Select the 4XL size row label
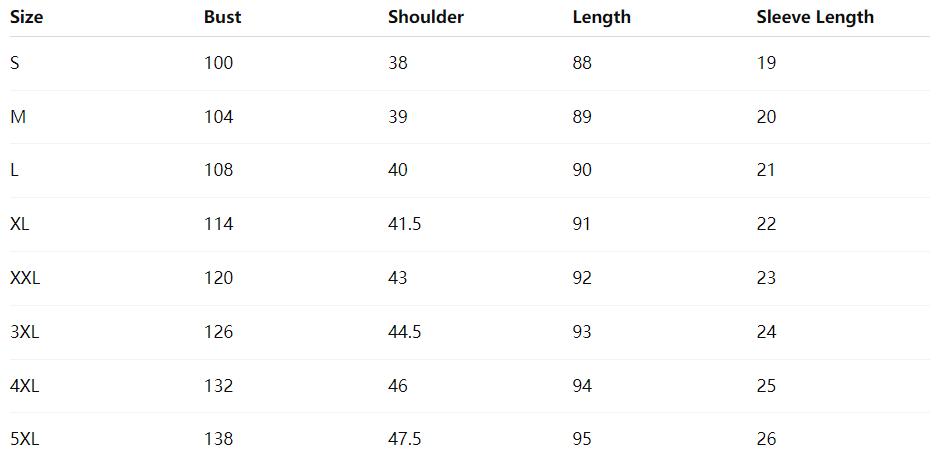The image size is (930, 467). tap(24, 385)
